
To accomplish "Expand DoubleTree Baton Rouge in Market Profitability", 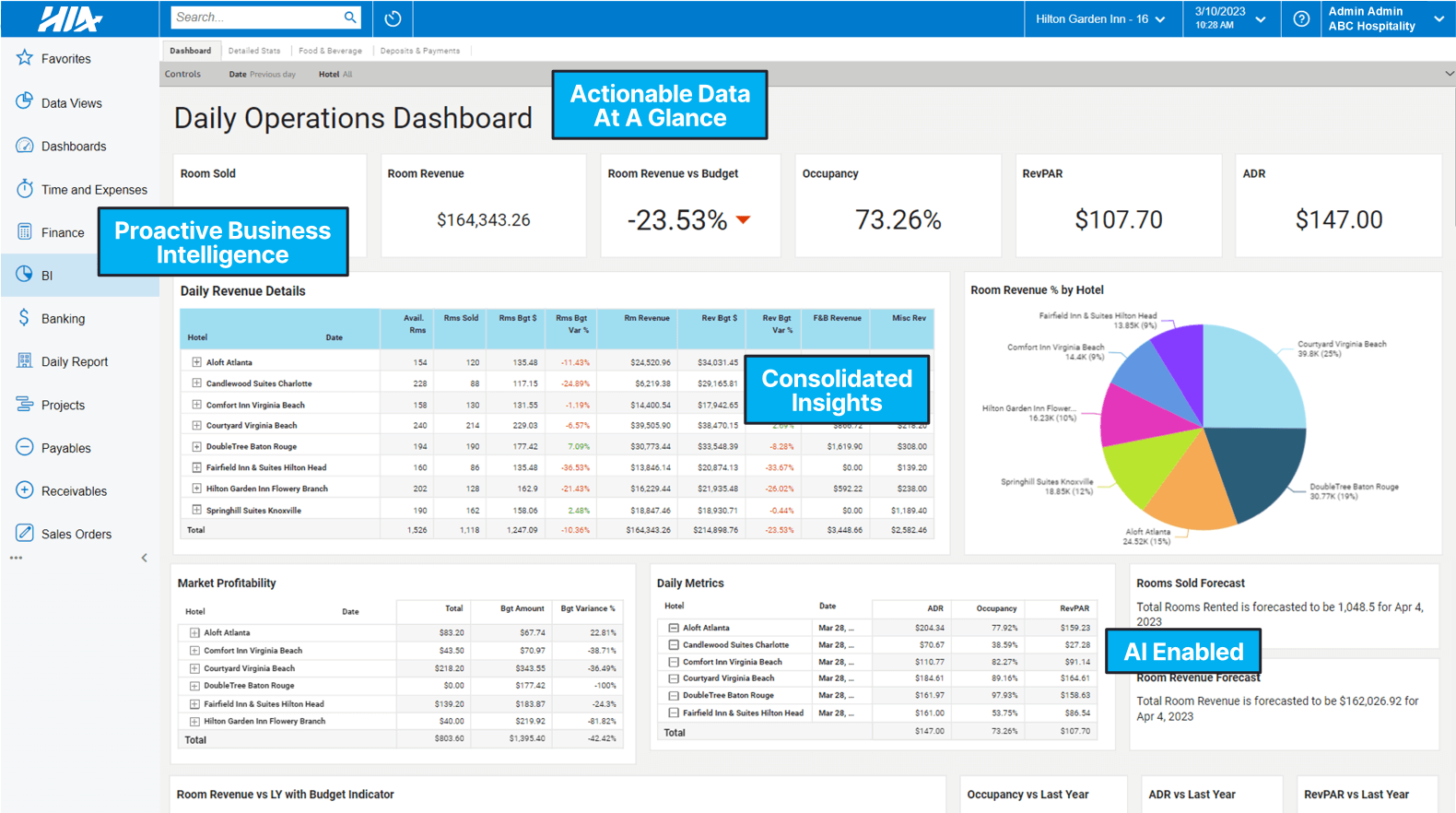I will pos(194,686).
